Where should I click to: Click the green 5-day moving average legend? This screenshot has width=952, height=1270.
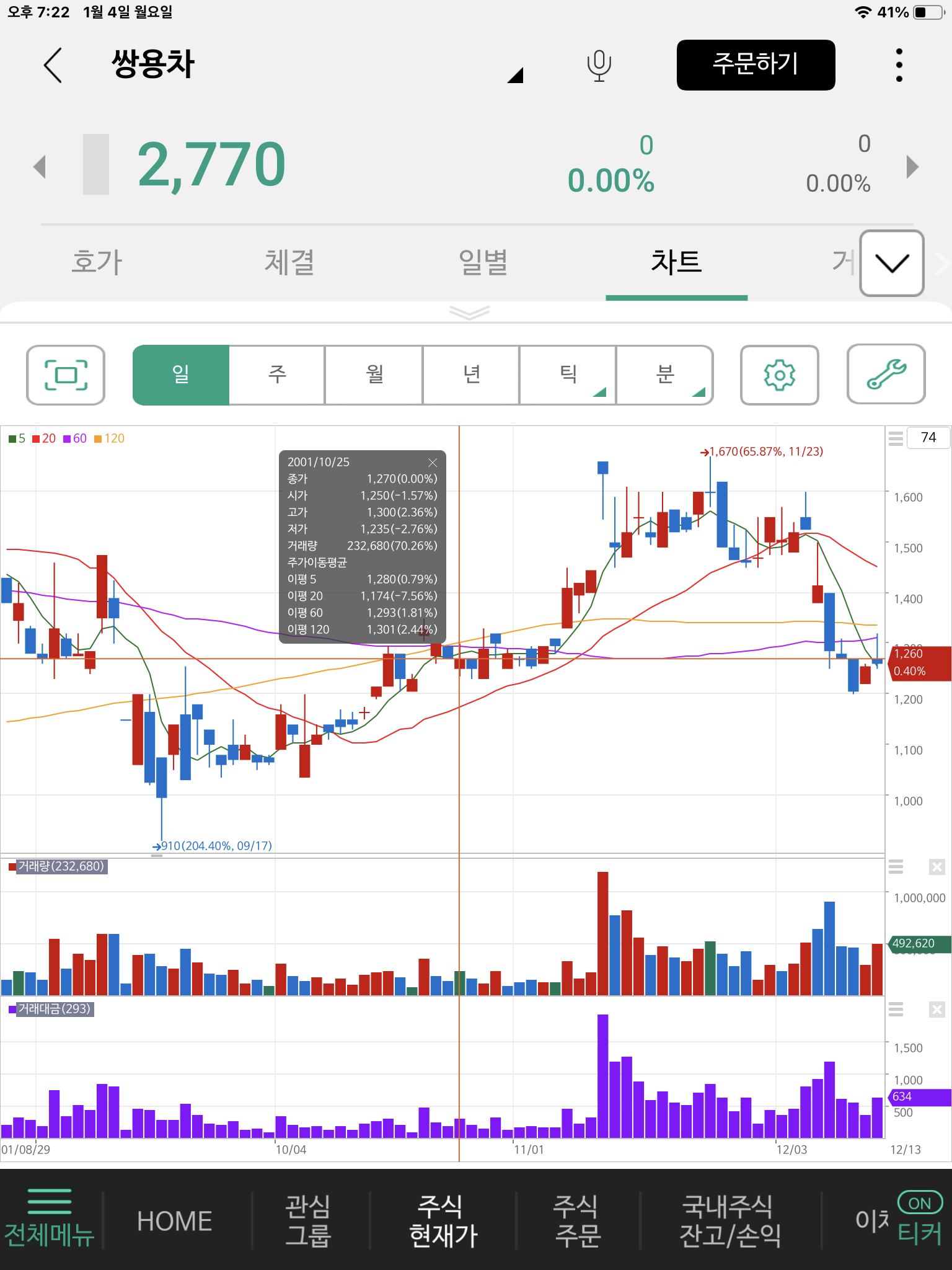pyautogui.click(x=17, y=438)
